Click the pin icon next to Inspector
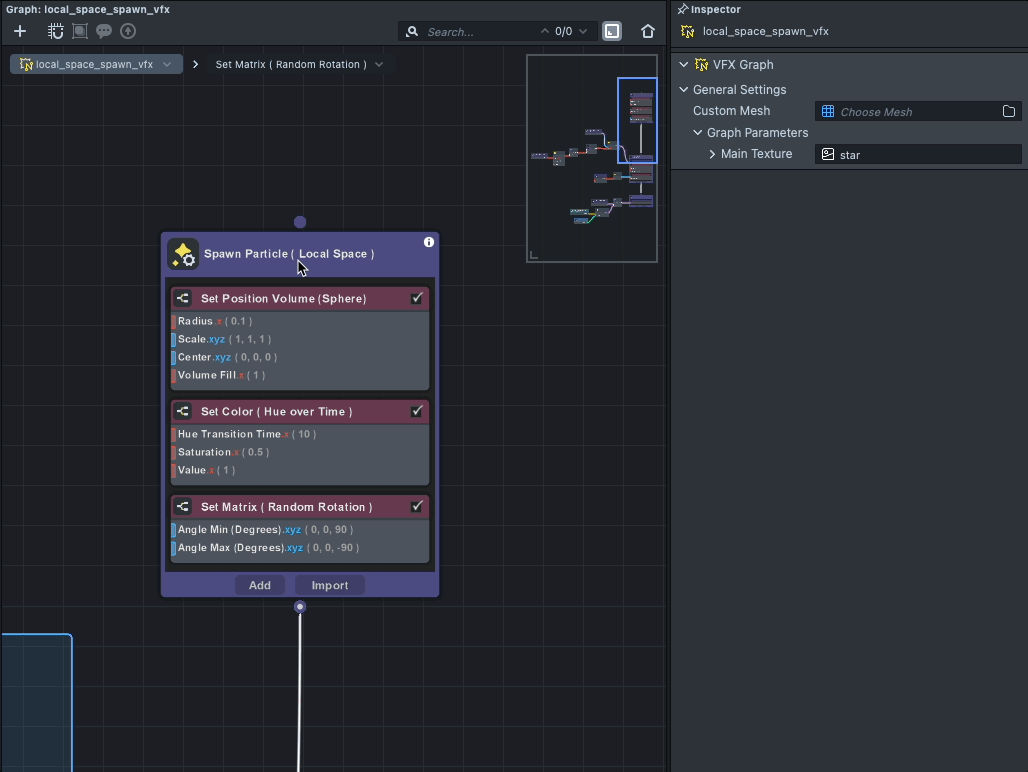The height and width of the screenshot is (772, 1028). 683,9
